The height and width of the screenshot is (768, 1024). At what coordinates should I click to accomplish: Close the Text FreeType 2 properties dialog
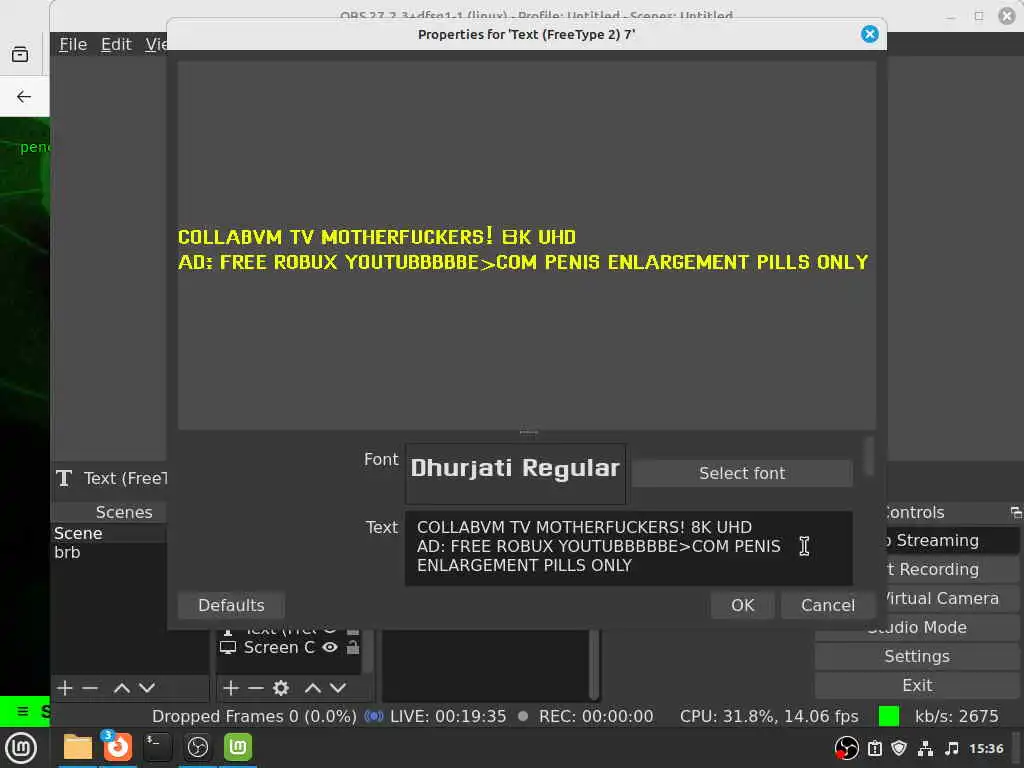(869, 34)
